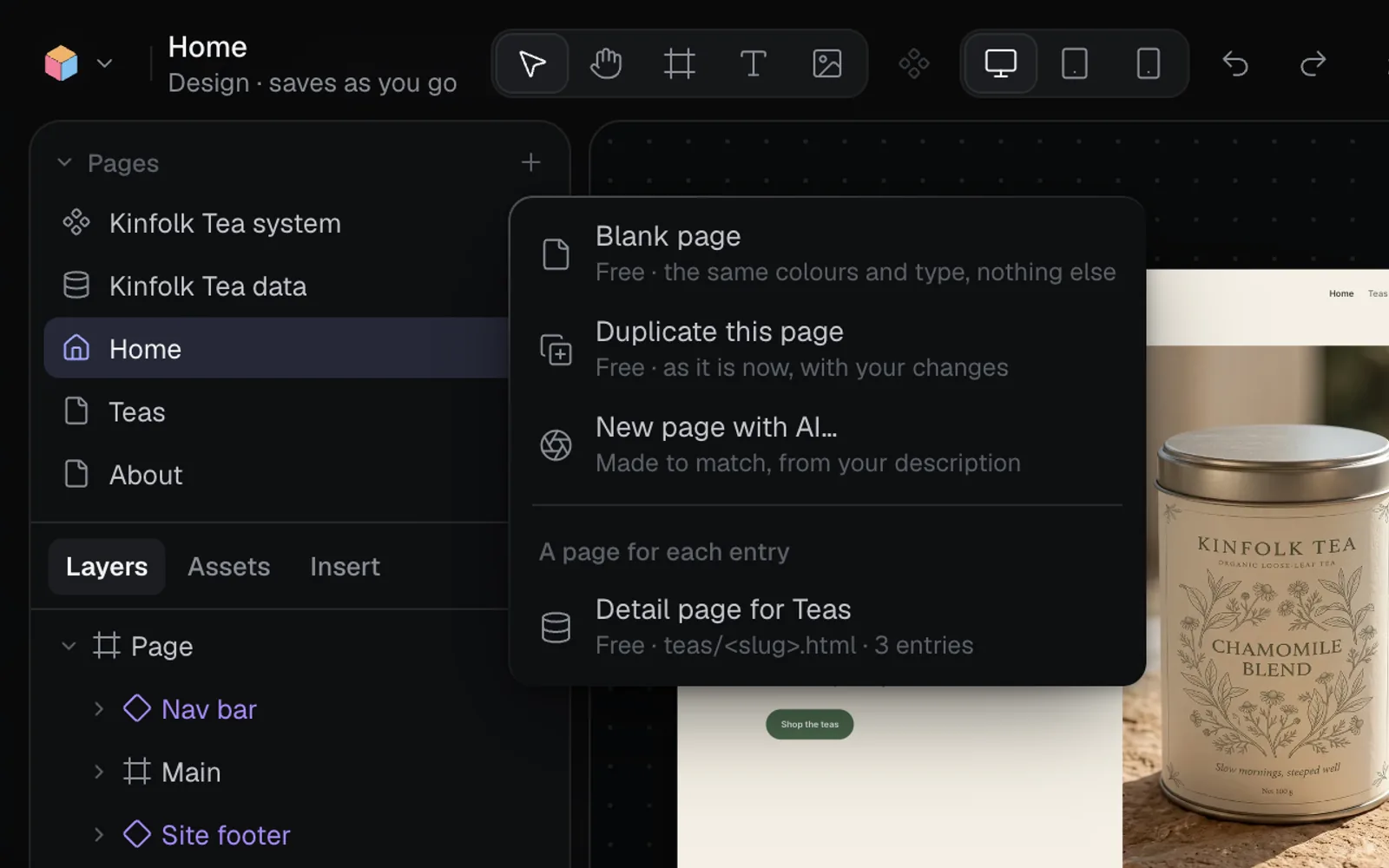1389x868 pixels.
Task: Collapse the Pages section chevron
Action: click(64, 162)
